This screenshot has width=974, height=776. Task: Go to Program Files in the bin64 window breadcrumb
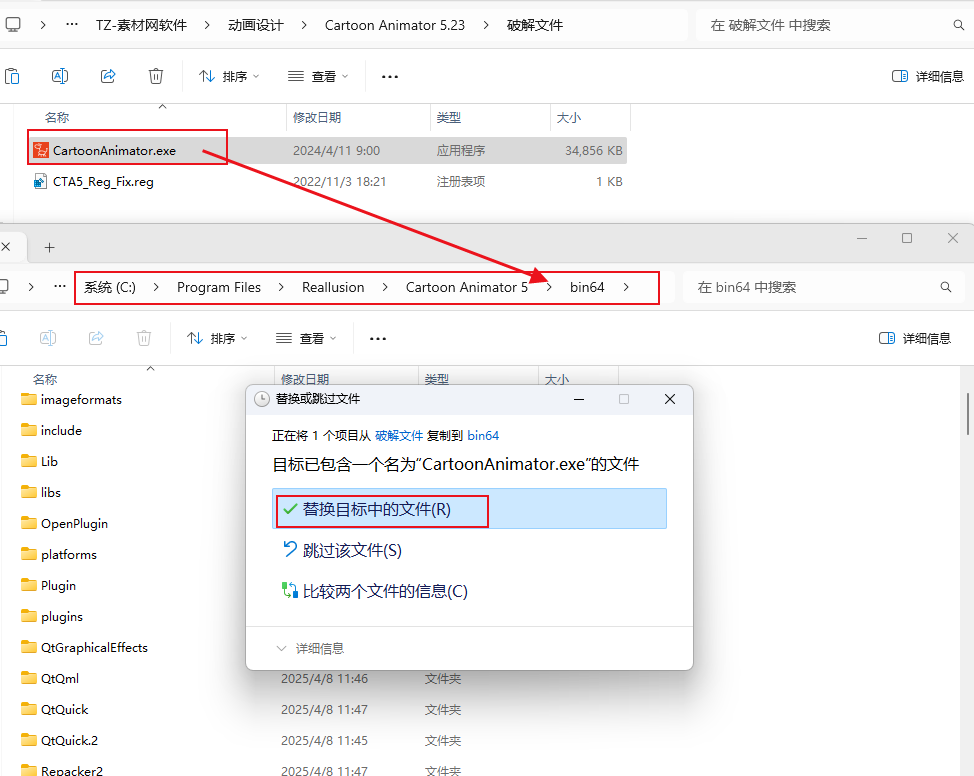219,287
